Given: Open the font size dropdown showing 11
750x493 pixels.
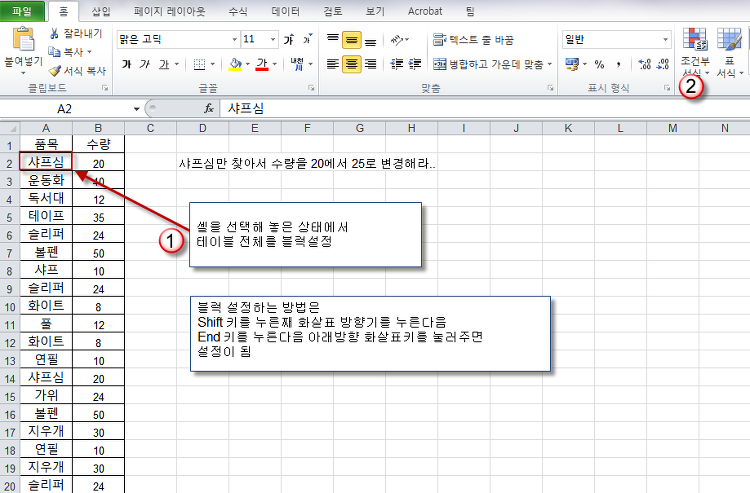Looking at the screenshot, I should coord(273,40).
